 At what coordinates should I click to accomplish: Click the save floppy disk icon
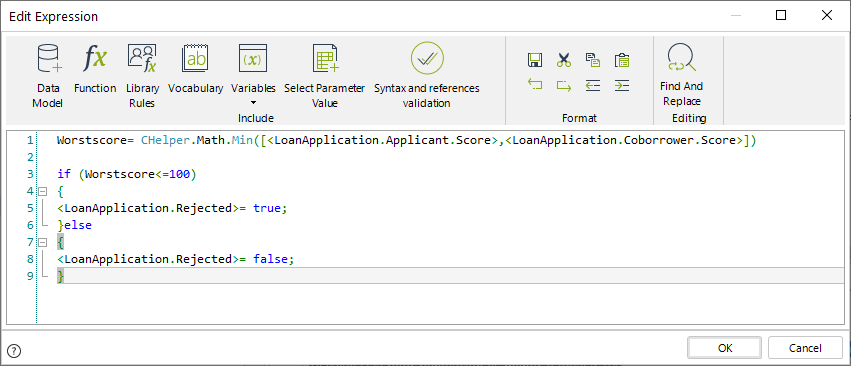click(x=535, y=60)
